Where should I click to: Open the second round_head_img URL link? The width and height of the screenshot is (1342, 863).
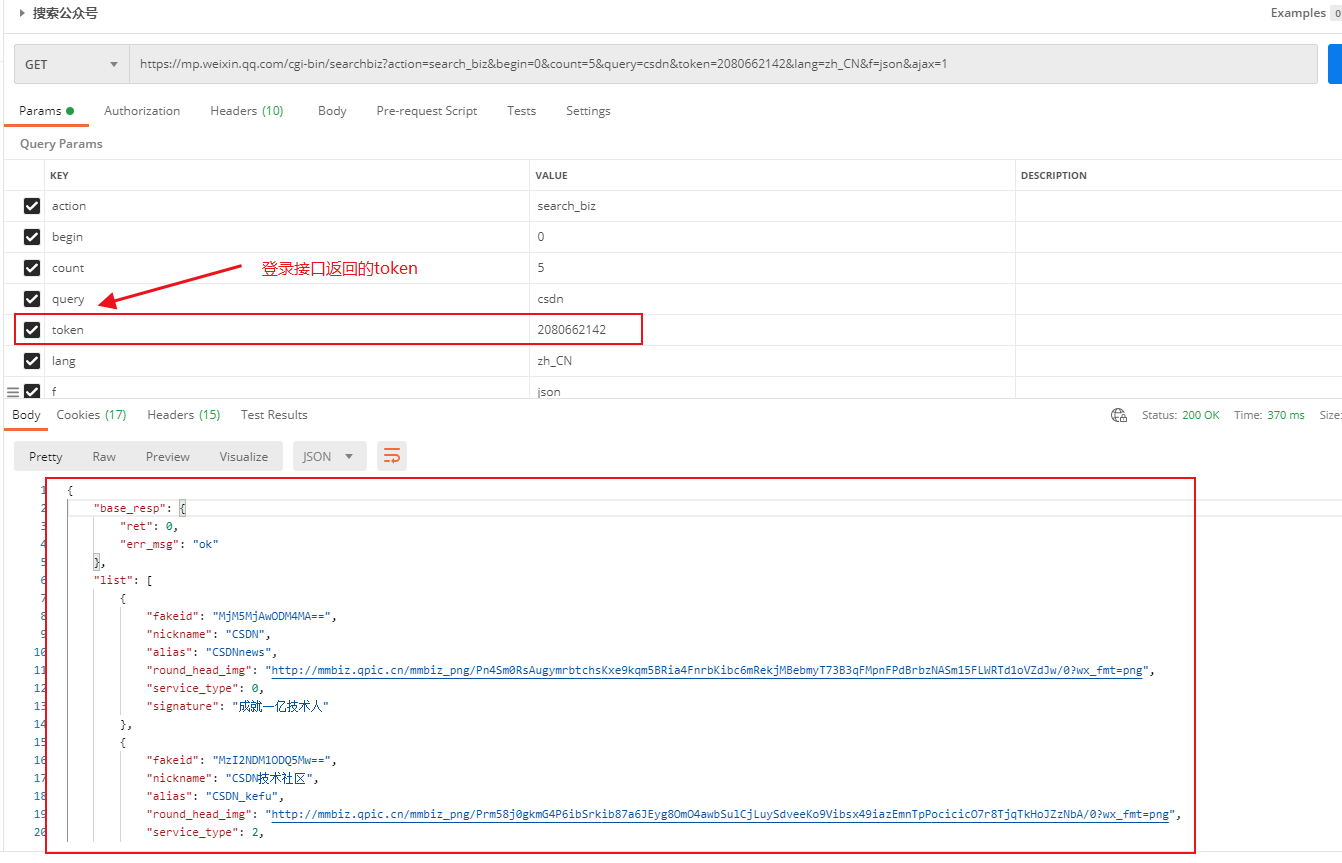(x=720, y=815)
